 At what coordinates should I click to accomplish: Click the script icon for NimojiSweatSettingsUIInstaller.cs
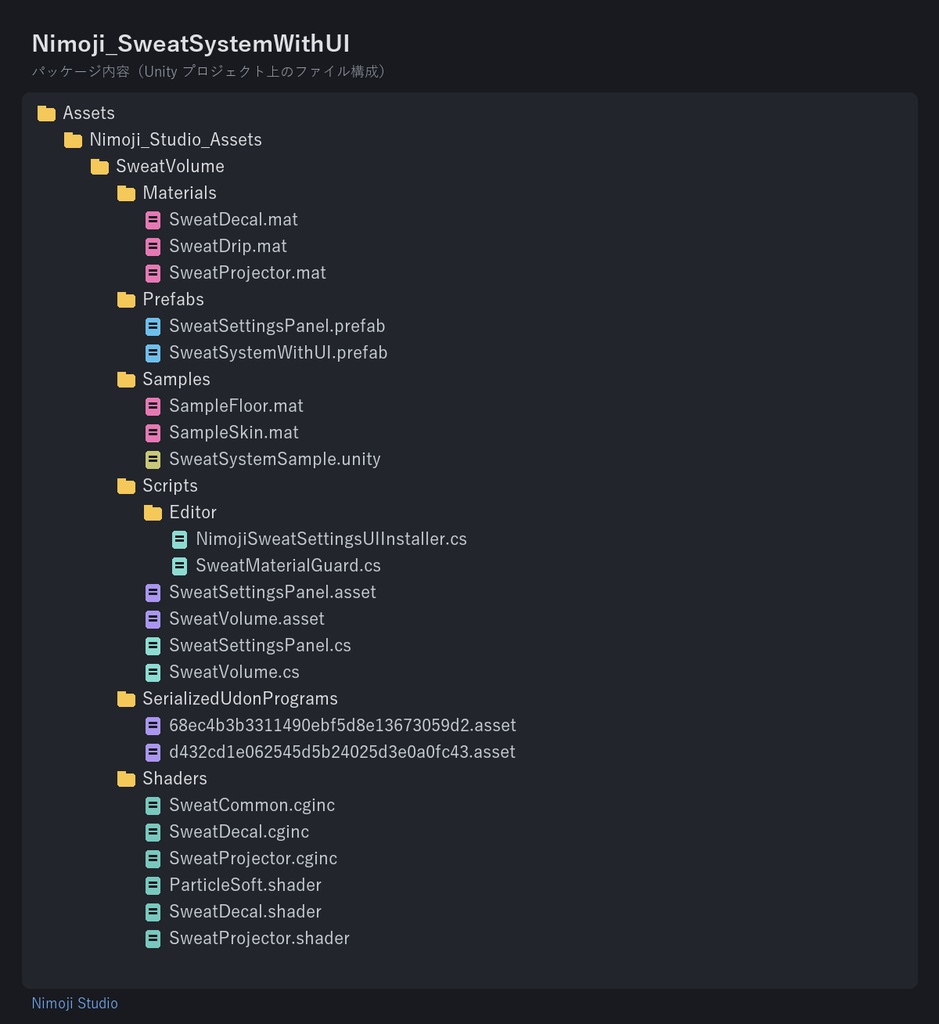tap(180, 539)
